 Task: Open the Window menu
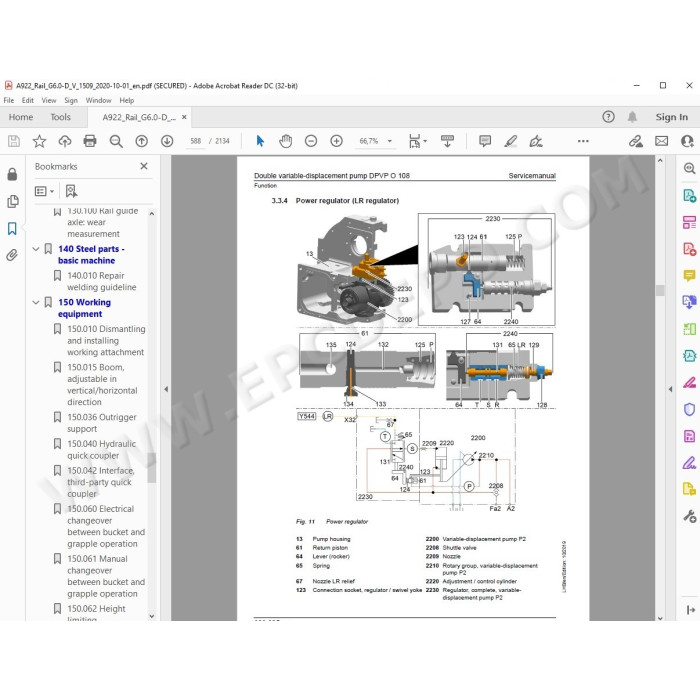tap(98, 100)
